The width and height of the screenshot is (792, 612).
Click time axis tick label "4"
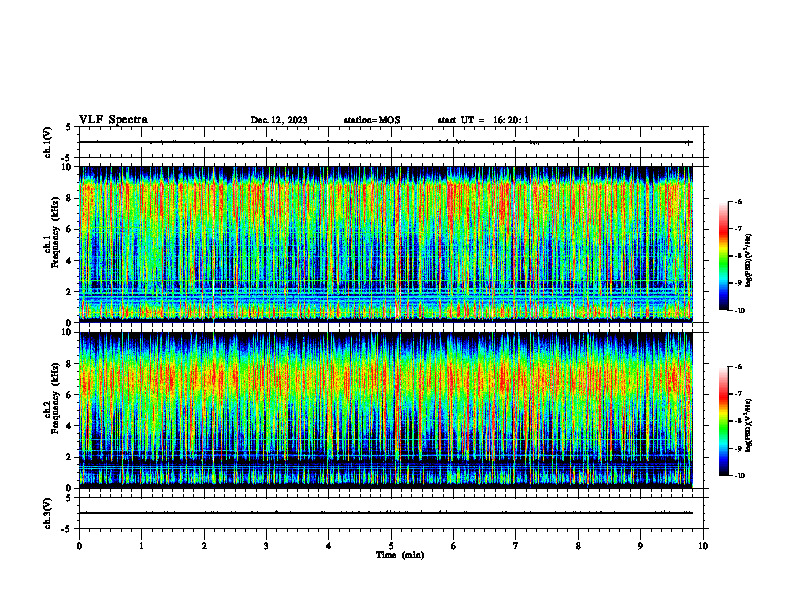tap(329, 546)
